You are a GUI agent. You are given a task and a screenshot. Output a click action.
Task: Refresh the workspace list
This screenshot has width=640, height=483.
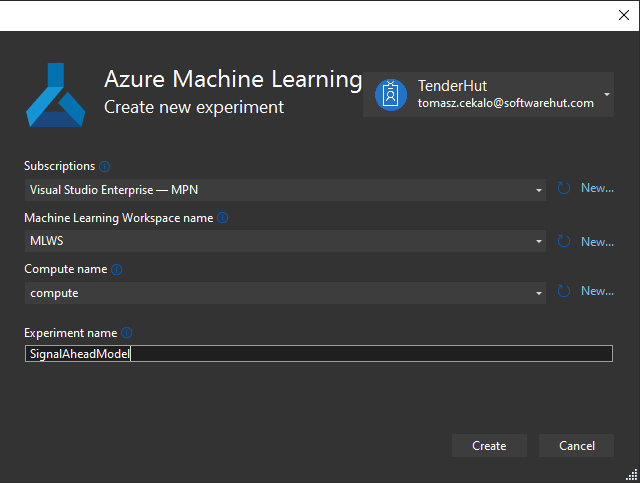pyautogui.click(x=564, y=241)
